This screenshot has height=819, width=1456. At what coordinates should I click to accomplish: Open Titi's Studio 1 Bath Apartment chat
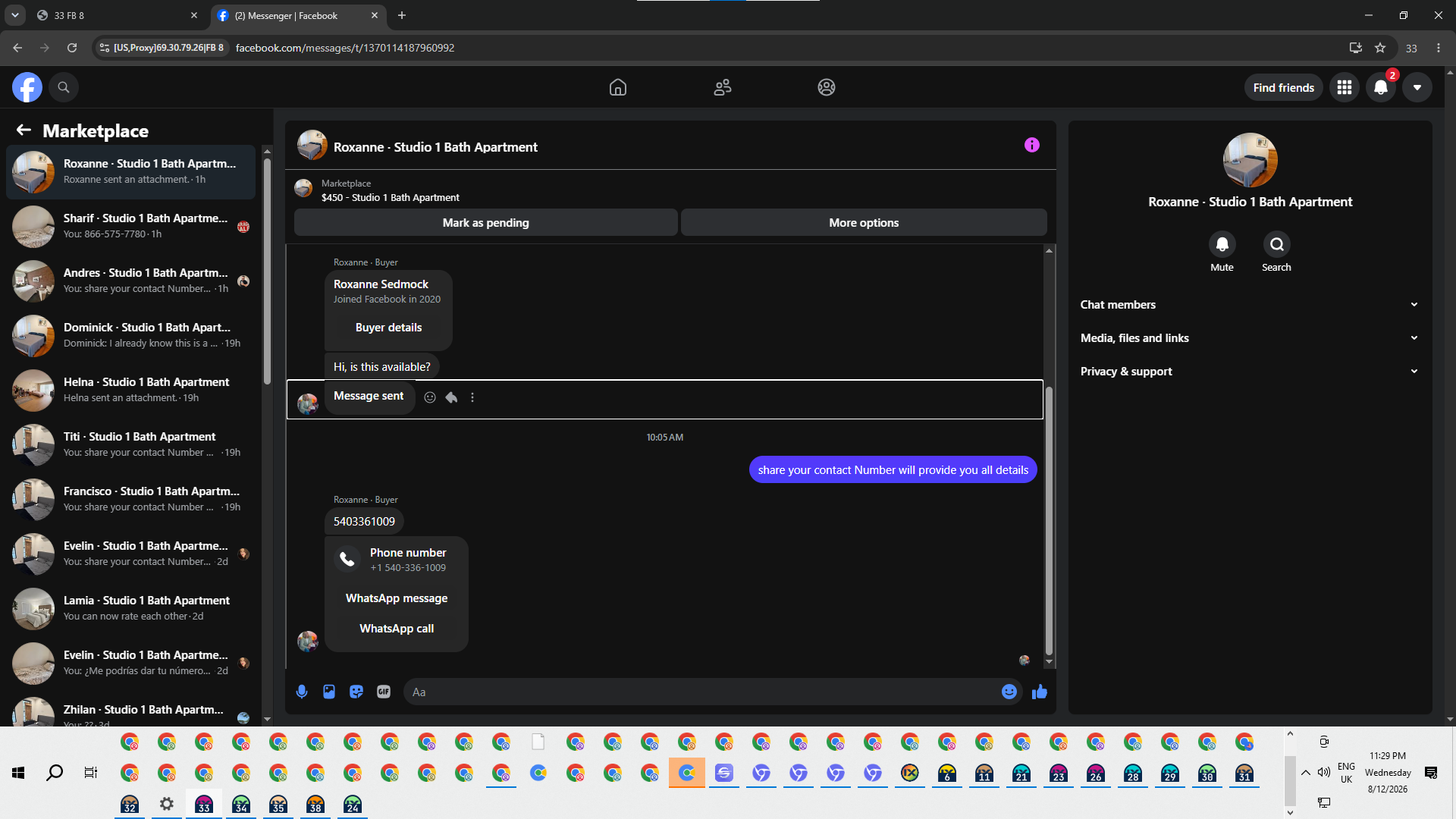(131, 445)
